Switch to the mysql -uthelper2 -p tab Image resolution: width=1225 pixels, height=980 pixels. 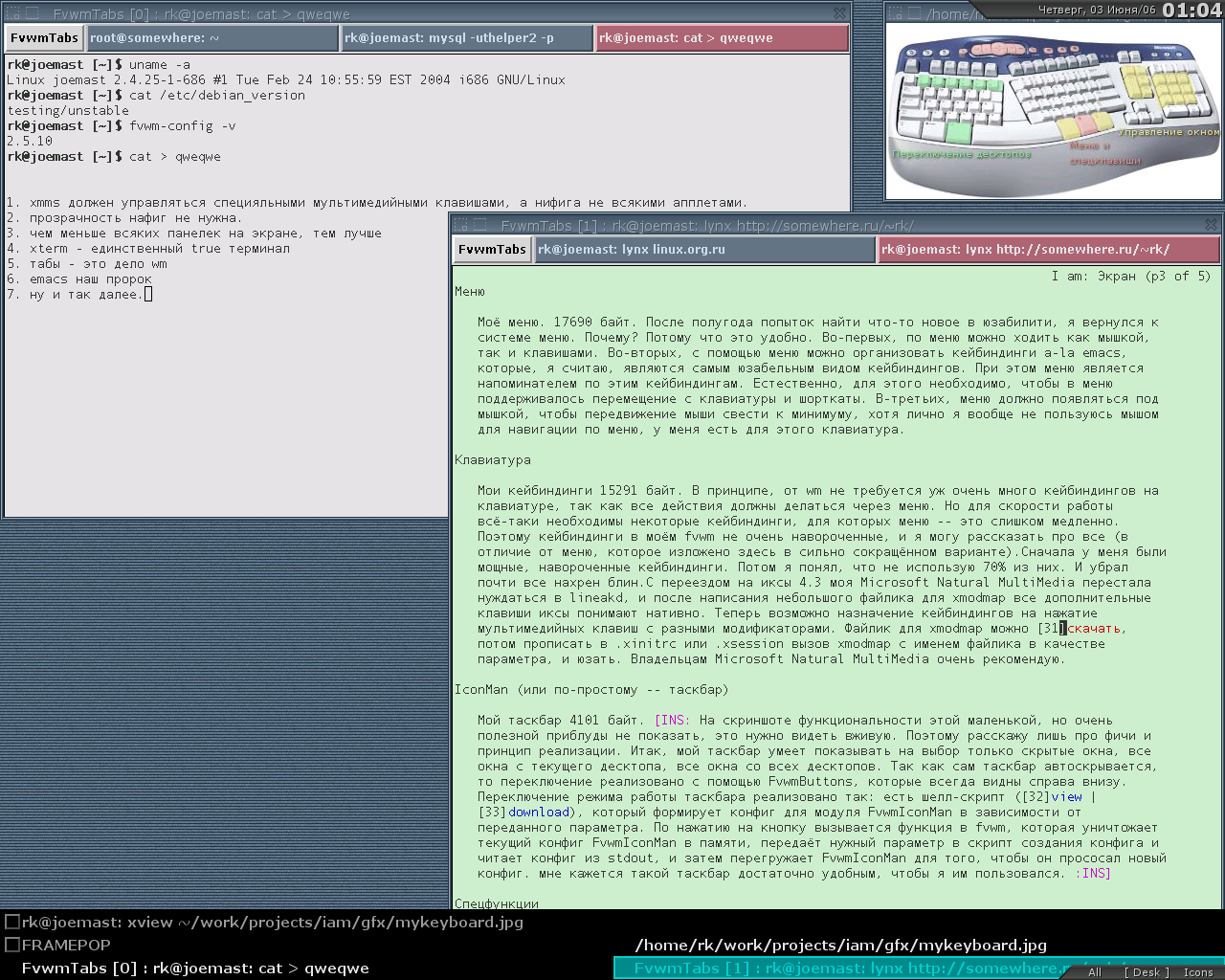(467, 38)
